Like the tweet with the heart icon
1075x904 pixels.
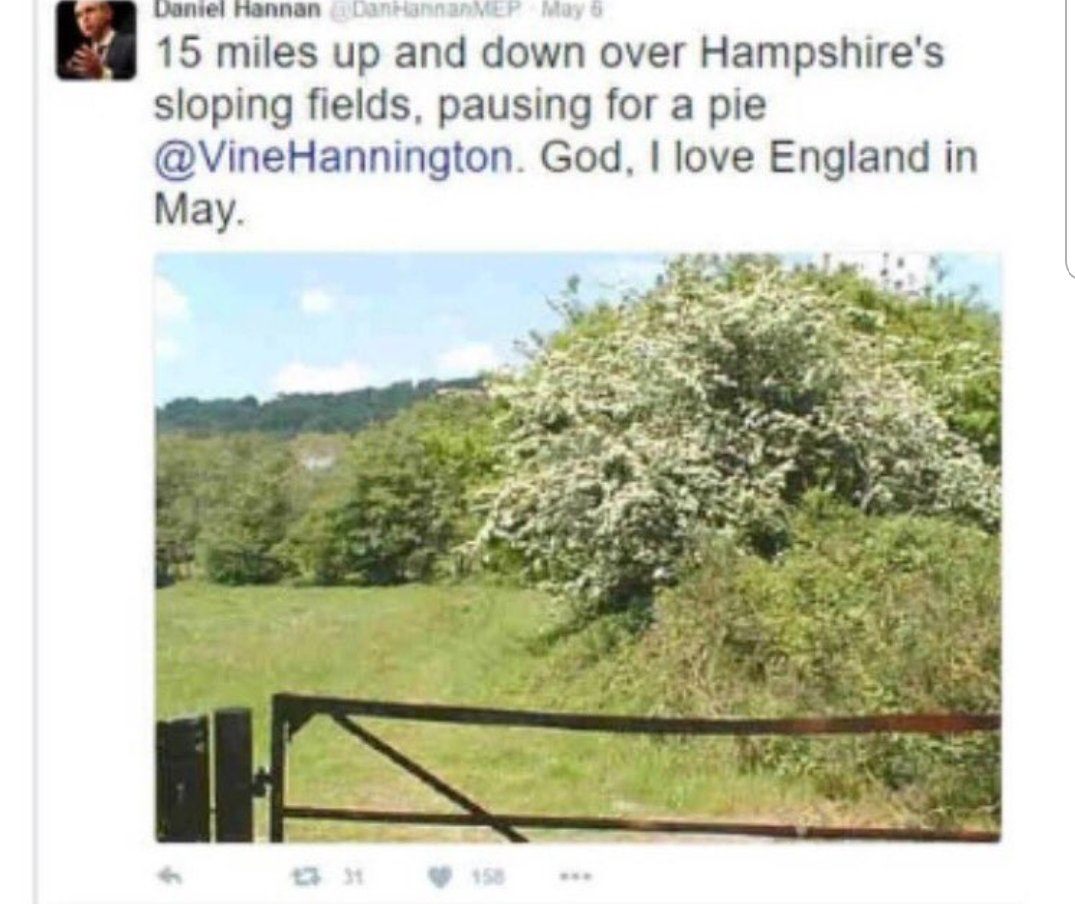point(437,875)
